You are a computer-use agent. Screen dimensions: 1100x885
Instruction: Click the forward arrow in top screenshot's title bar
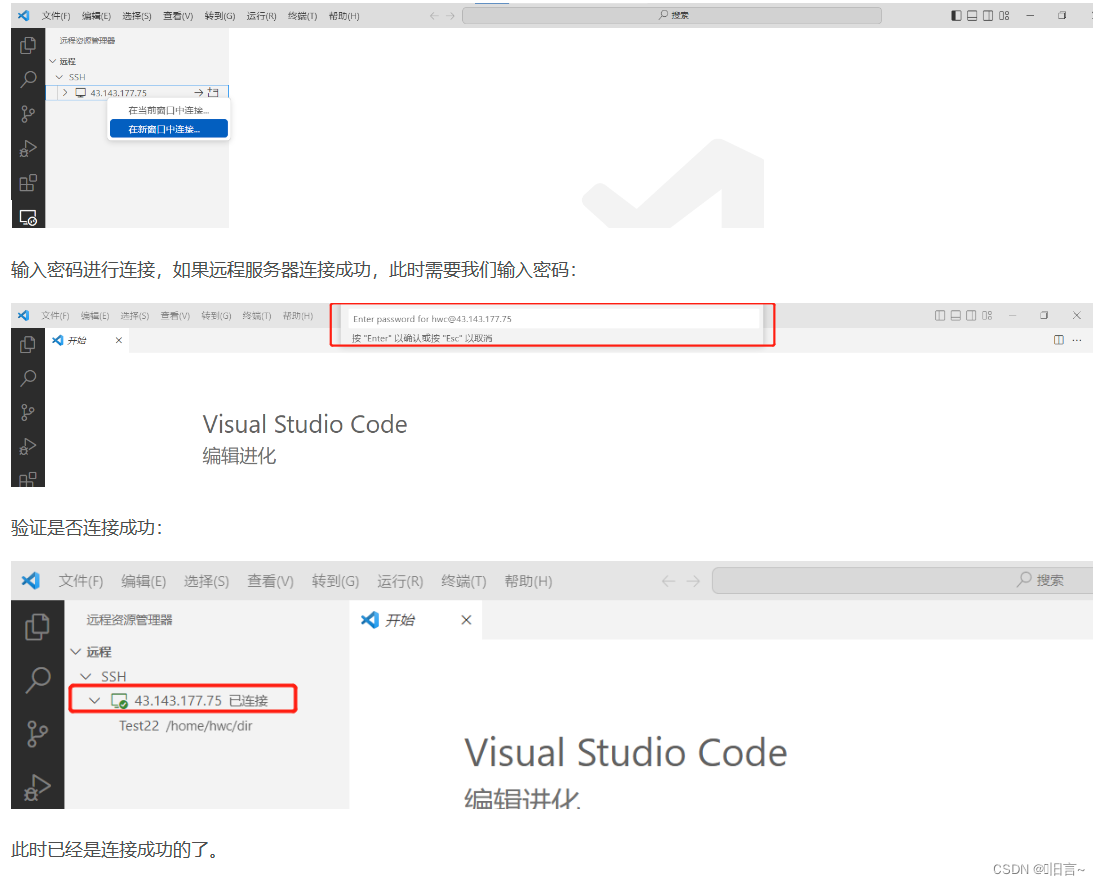(x=450, y=15)
